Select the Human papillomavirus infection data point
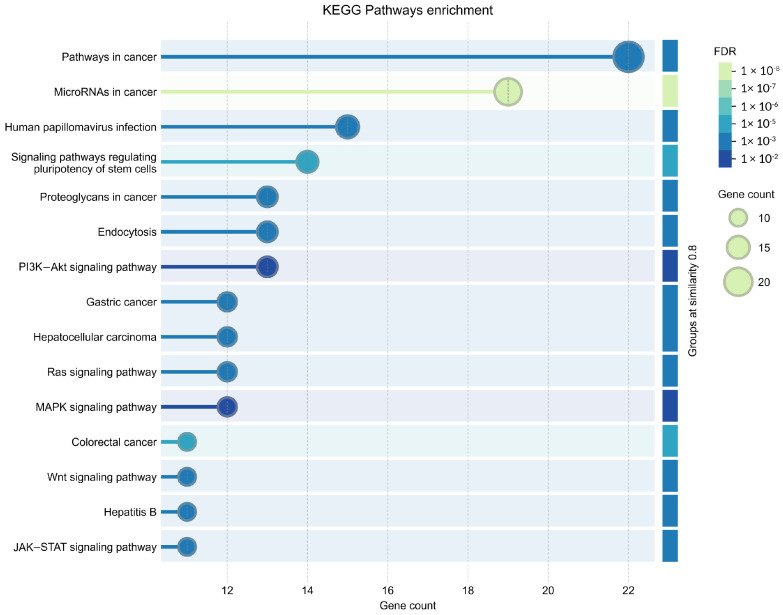 348,127
